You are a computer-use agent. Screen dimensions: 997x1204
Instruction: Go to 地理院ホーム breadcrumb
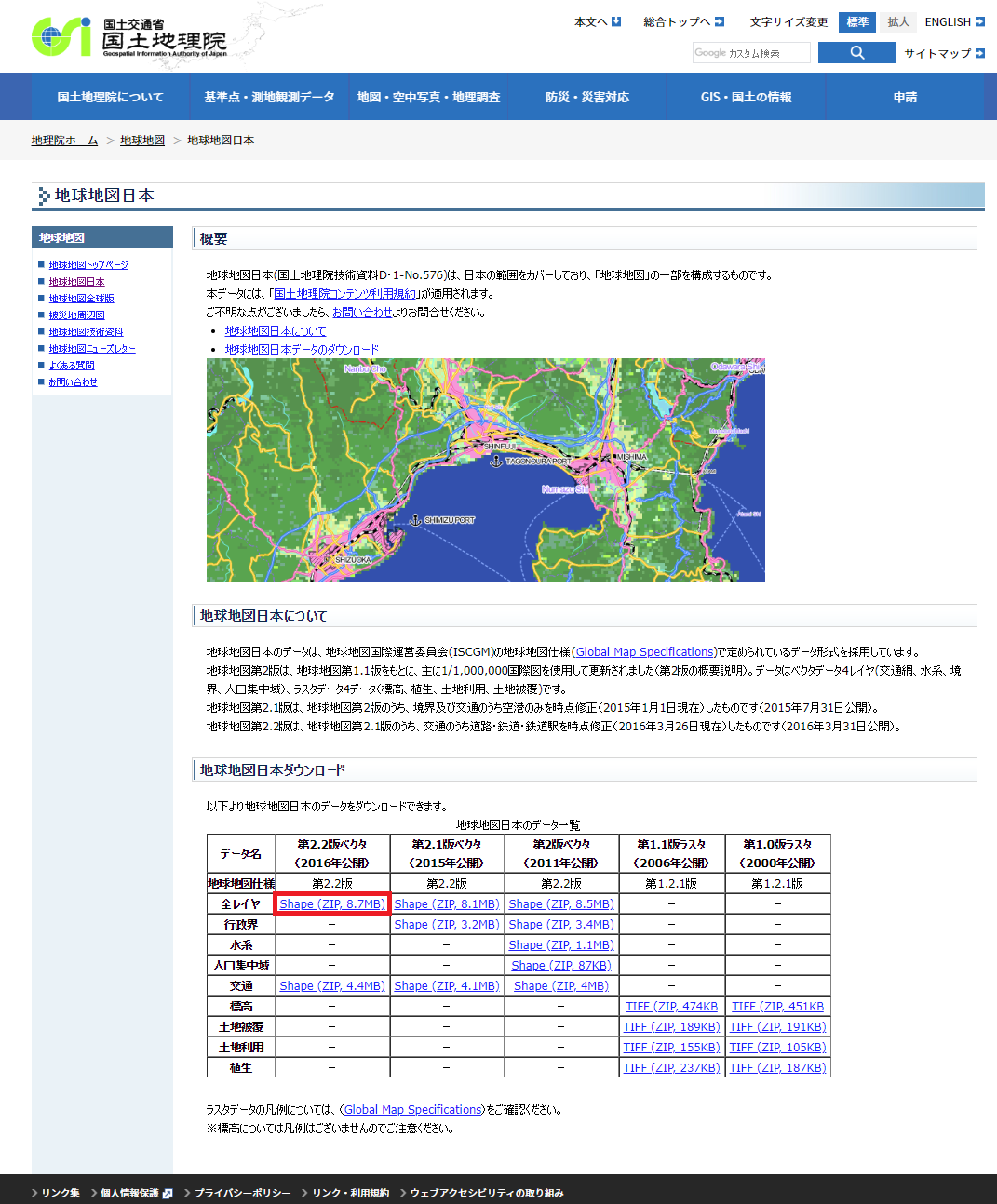pos(64,140)
